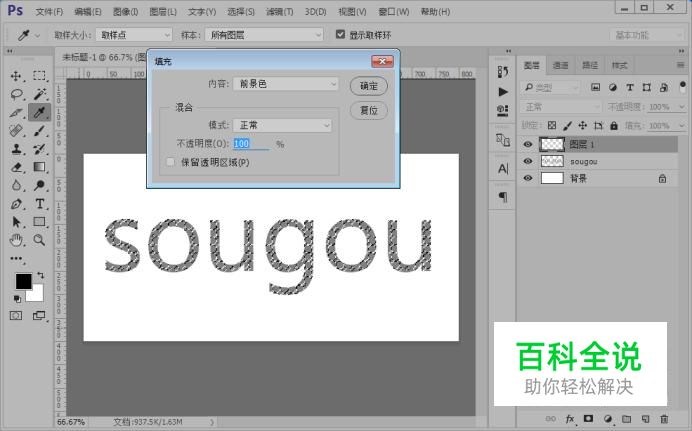Open the 基本功能 workspace dropdown

pyautogui.click(x=647, y=35)
